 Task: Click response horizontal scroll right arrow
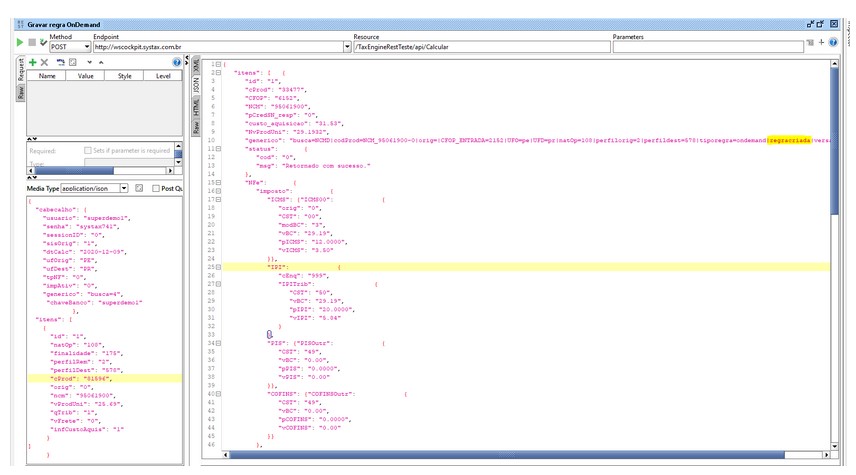point(827,455)
